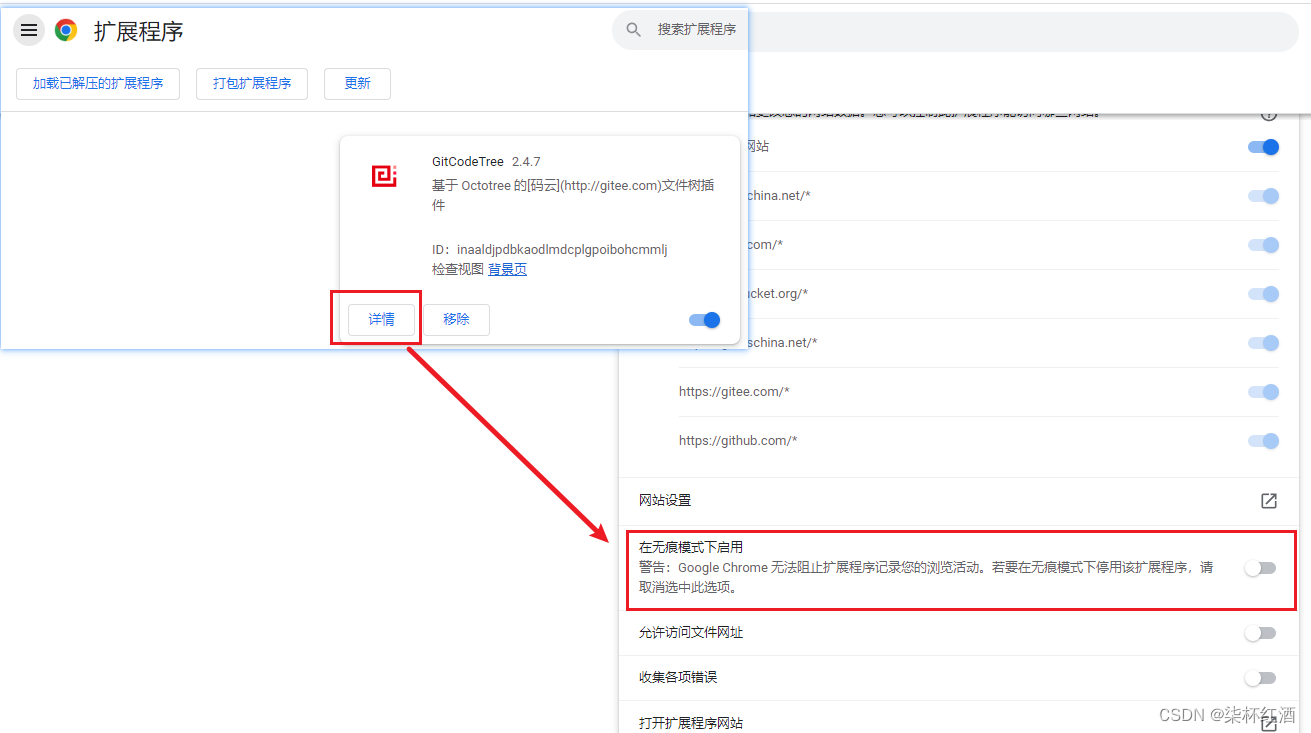The width and height of the screenshot is (1311, 733).
Task: Open 打开扩展程序网站 external link icon
Action: point(1268,723)
